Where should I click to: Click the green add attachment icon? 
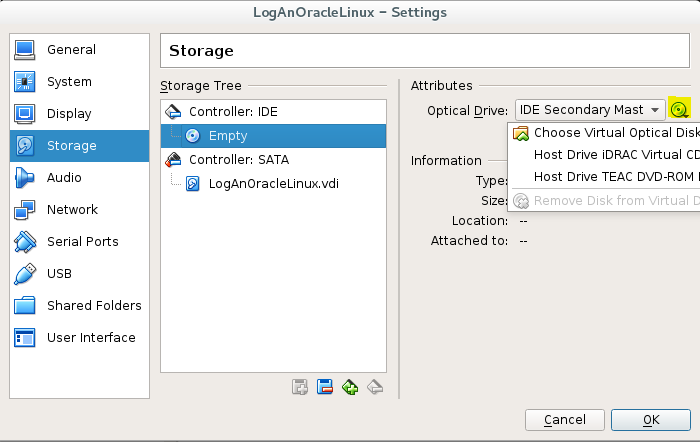point(350,387)
